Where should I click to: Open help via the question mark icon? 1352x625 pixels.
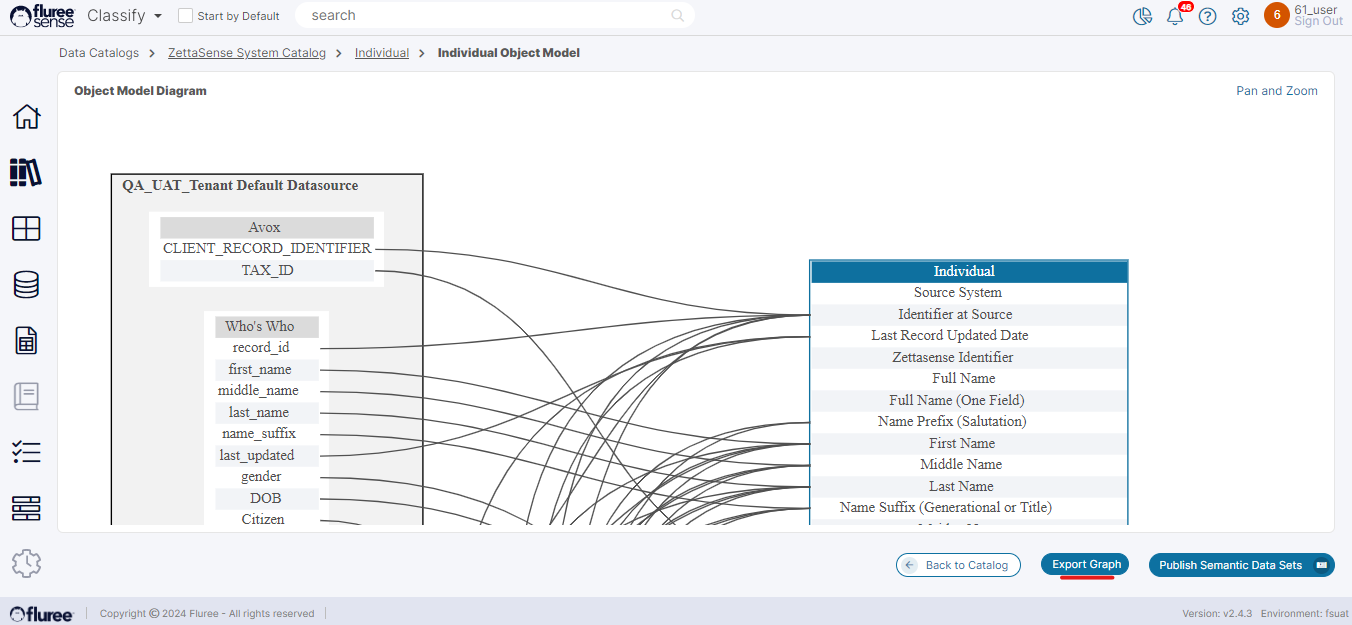[x=1208, y=16]
